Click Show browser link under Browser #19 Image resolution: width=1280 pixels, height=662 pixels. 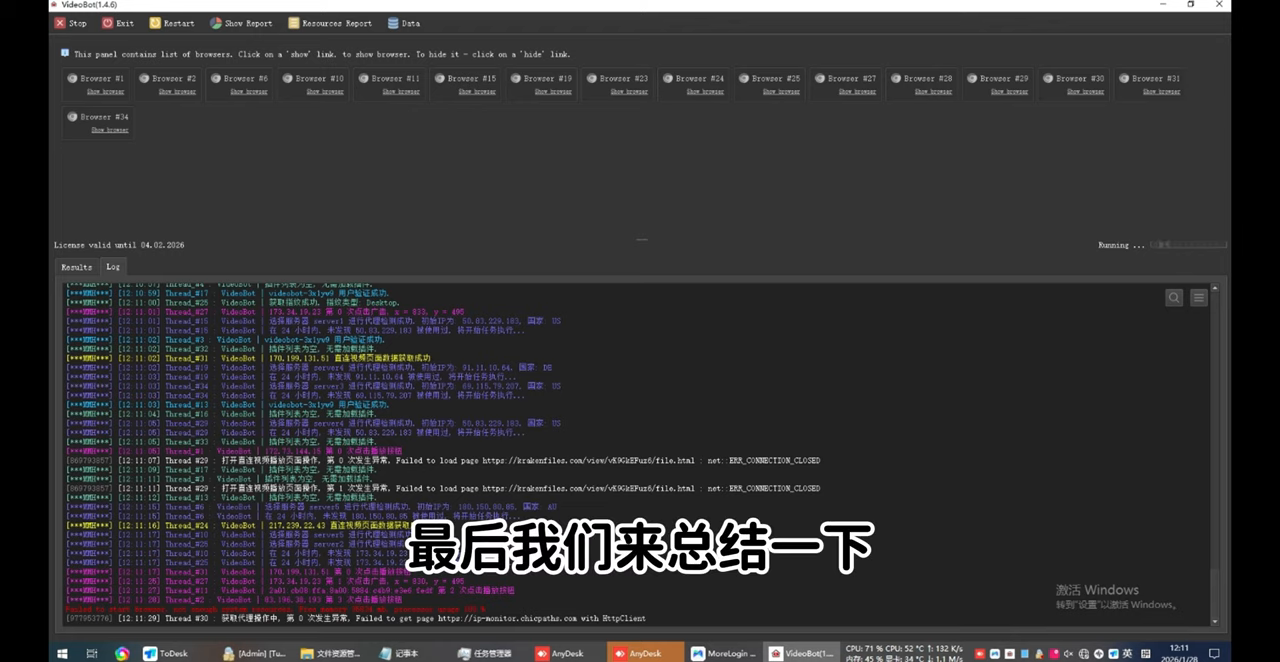click(x=553, y=92)
